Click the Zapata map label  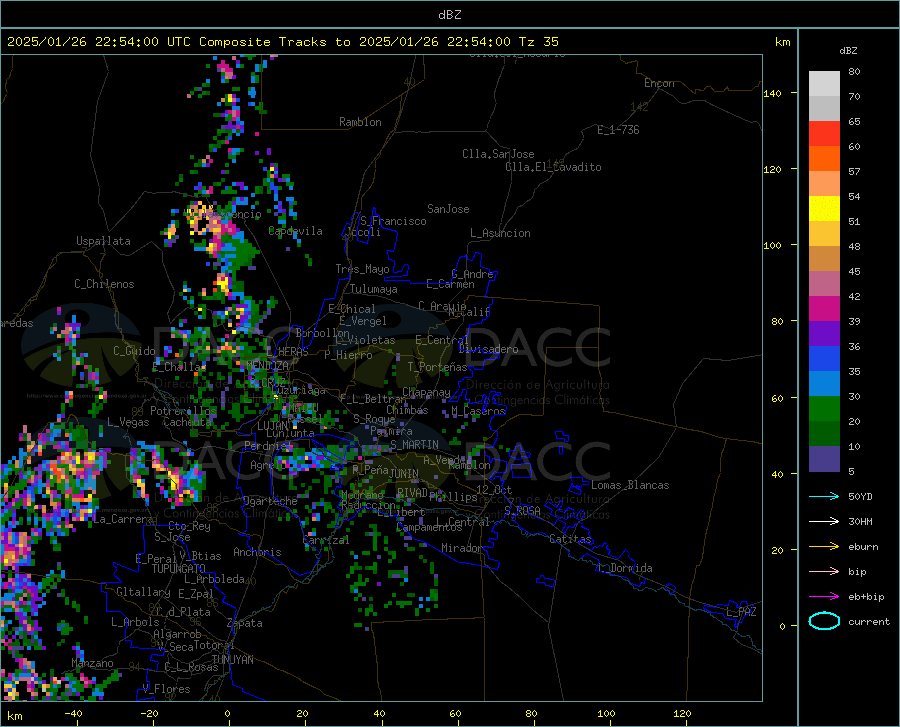245,623
